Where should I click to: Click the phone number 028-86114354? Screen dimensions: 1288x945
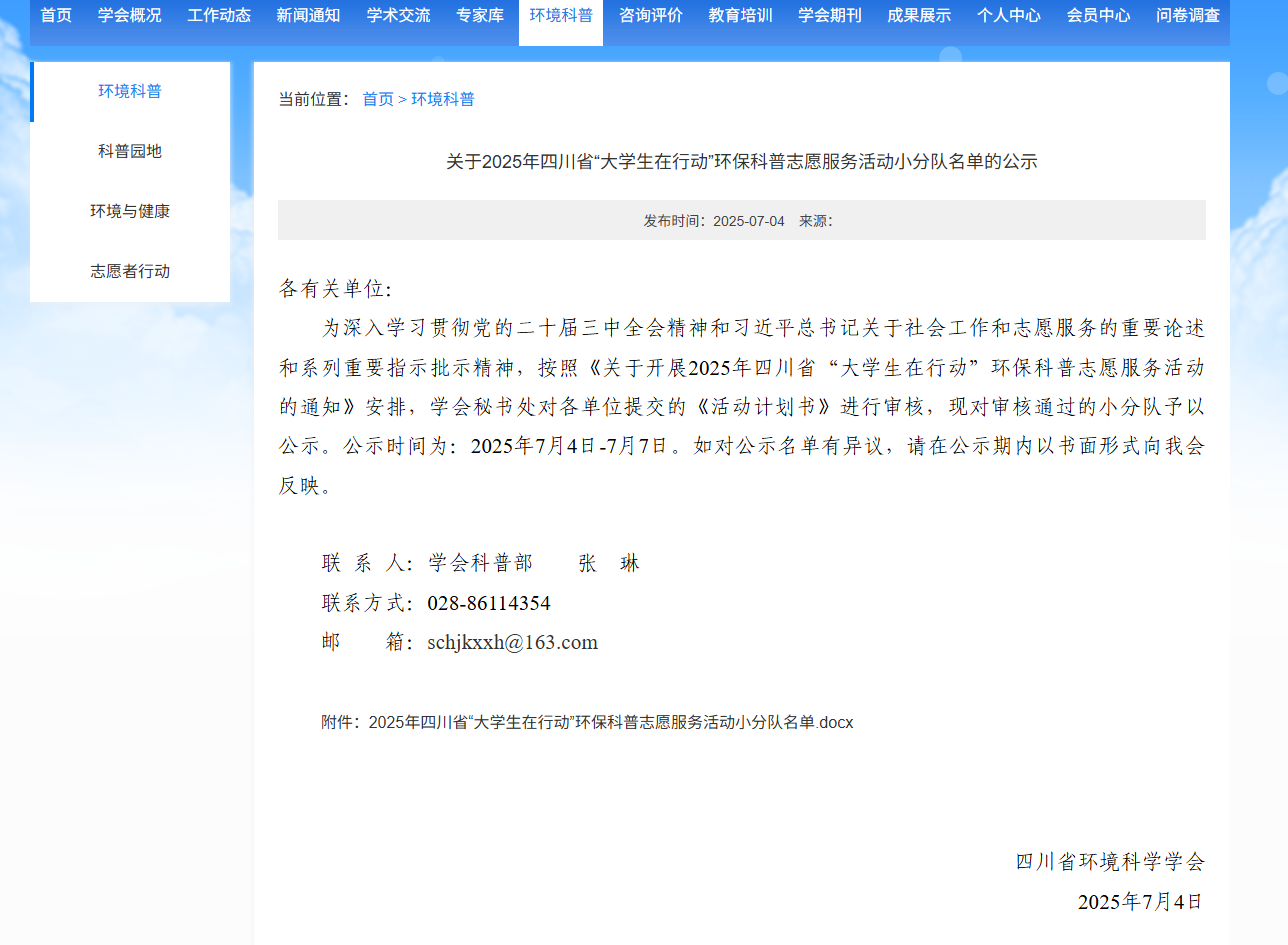click(x=489, y=604)
